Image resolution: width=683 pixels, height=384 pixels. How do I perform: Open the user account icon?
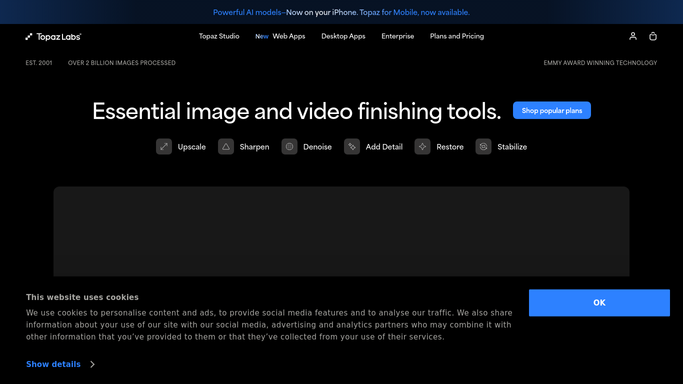tap(633, 36)
